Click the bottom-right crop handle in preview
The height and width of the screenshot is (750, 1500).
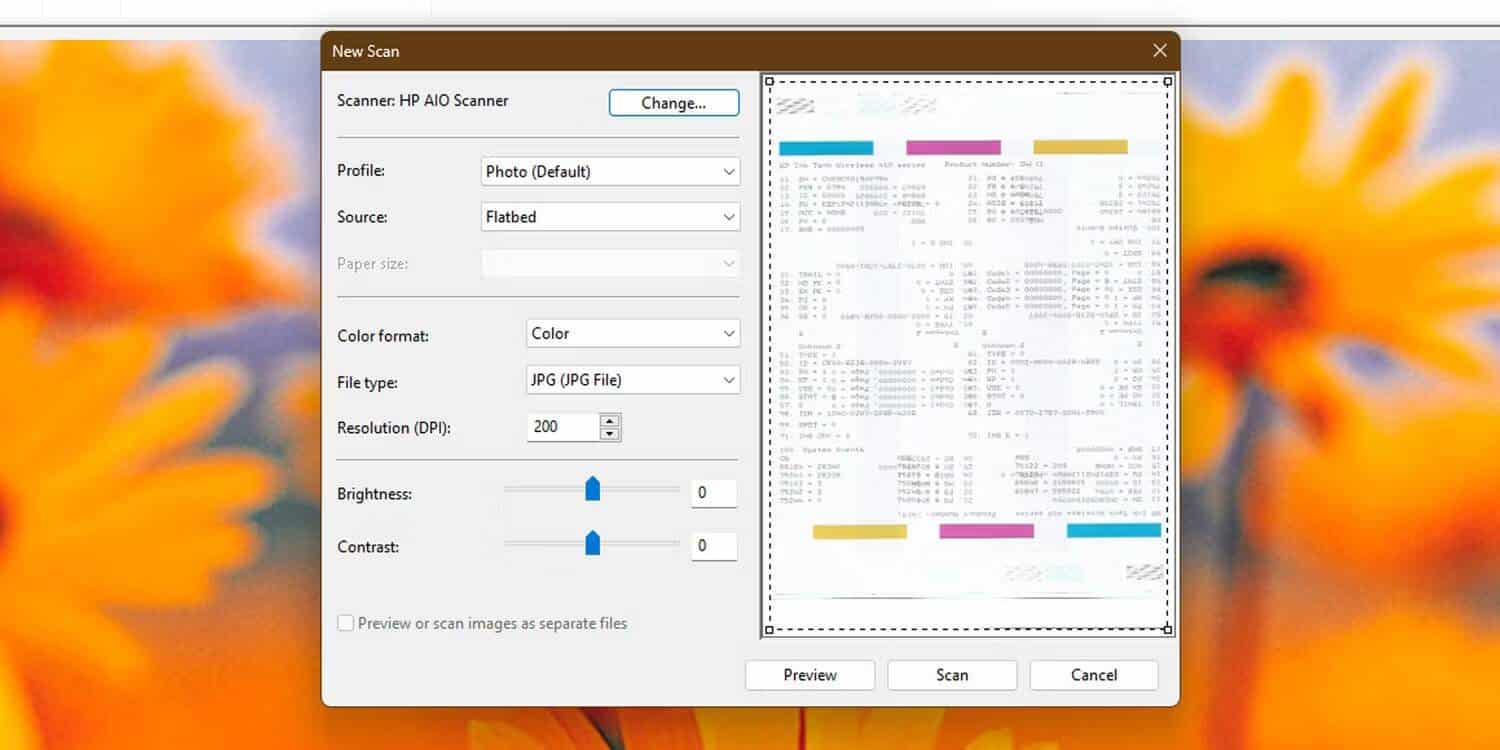(1168, 630)
